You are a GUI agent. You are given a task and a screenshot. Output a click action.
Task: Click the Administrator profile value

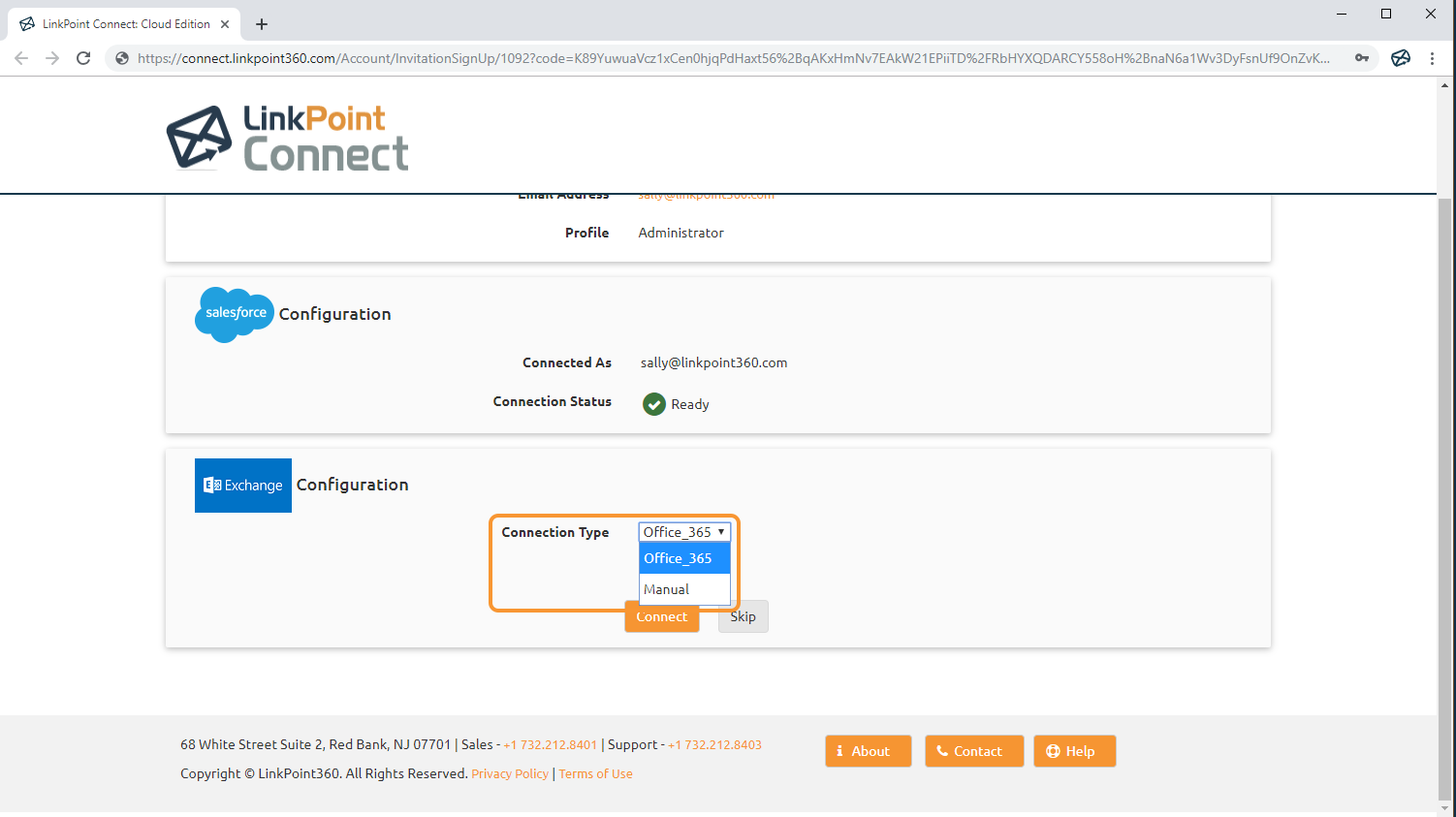click(x=681, y=233)
